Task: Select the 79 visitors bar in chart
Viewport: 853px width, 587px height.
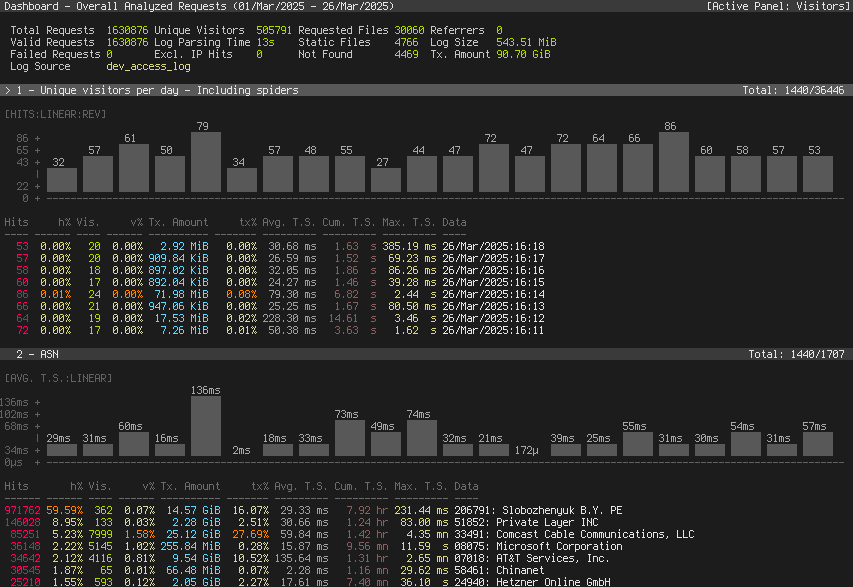Action: tap(205, 161)
